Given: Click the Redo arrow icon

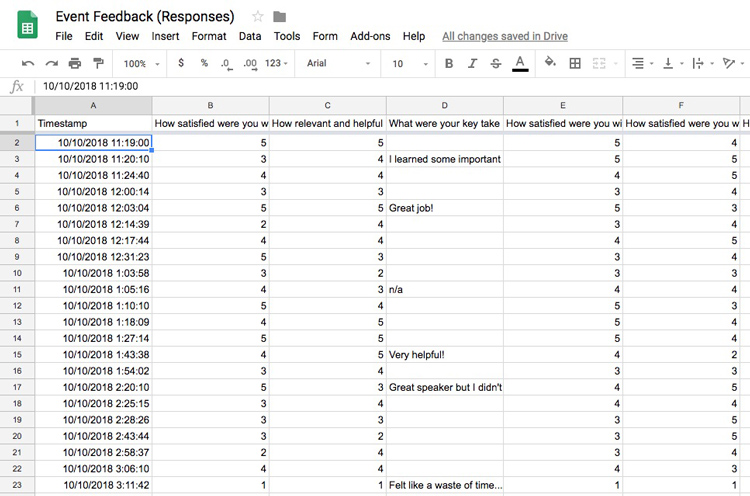Looking at the screenshot, I should coord(51,63).
